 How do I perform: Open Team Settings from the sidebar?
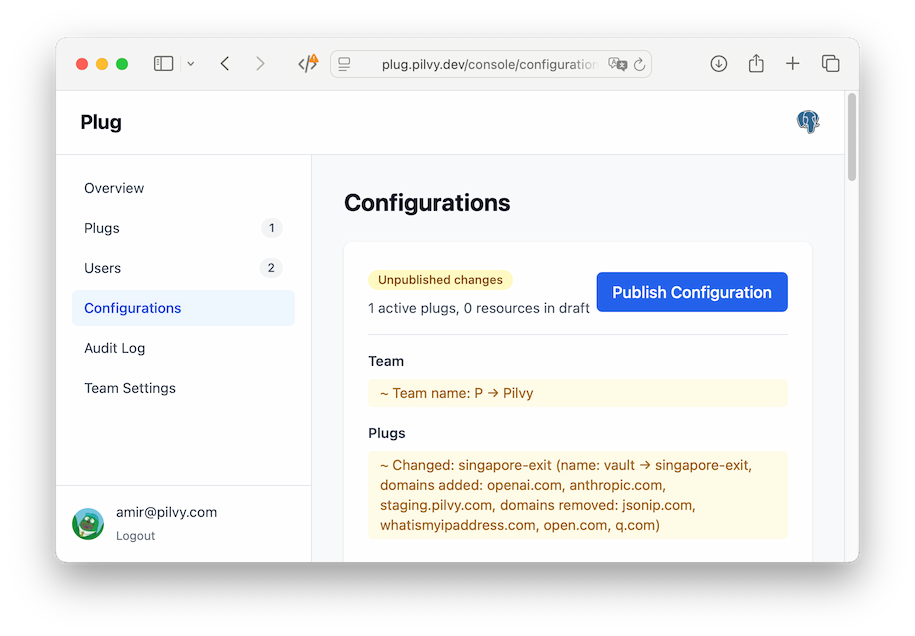[130, 388]
